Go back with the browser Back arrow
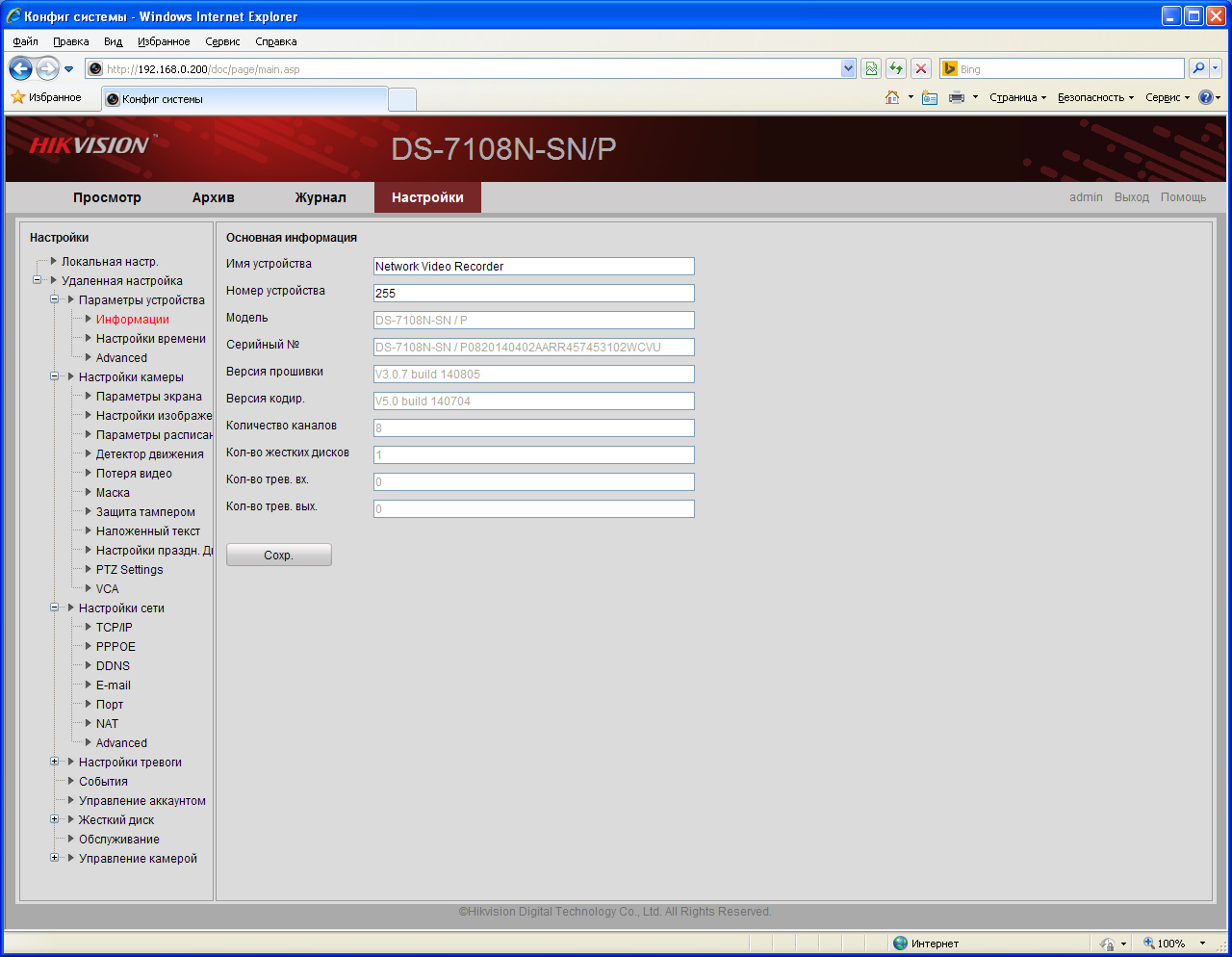The image size is (1232, 957). tap(20, 68)
